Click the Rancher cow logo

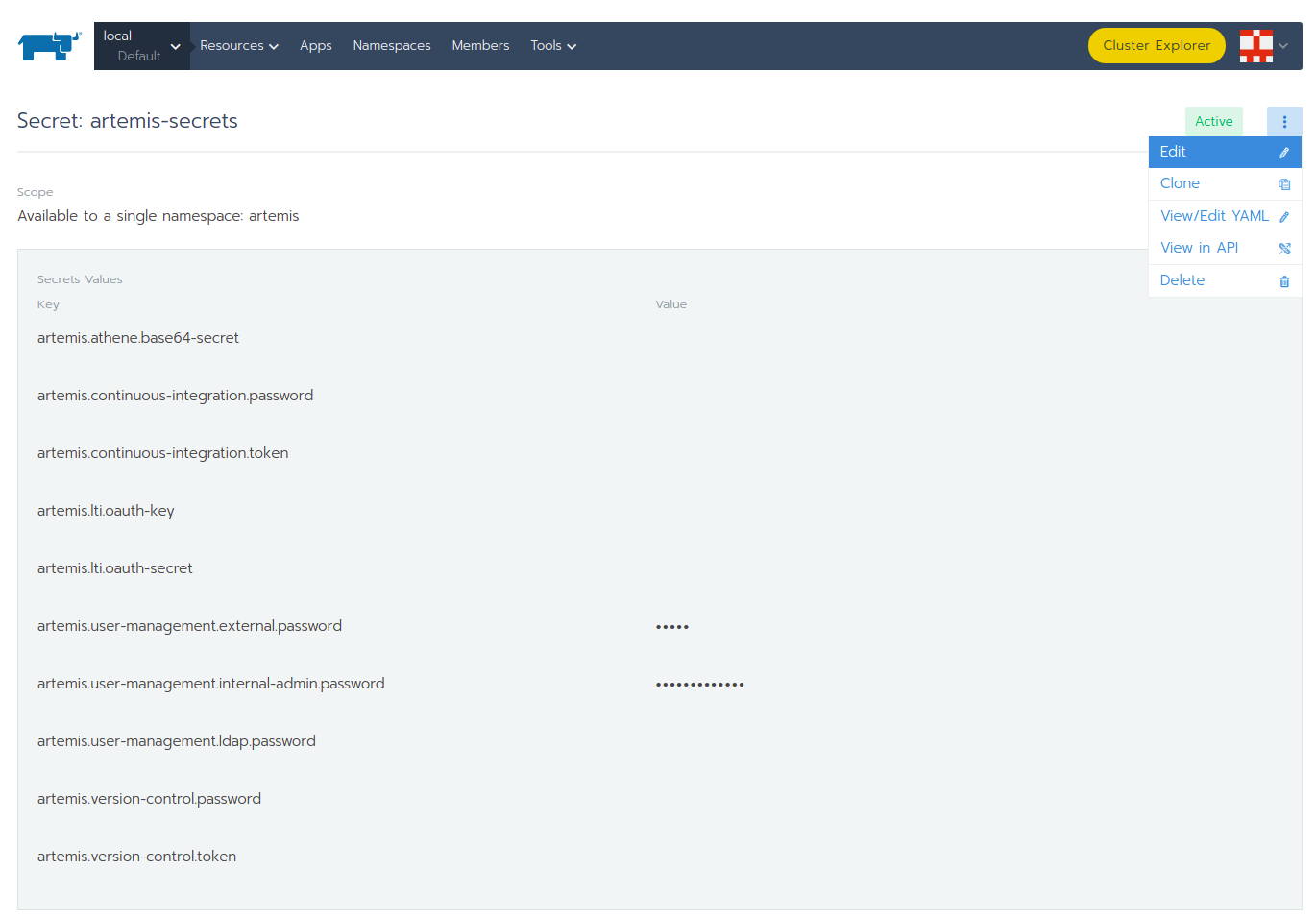coord(49,45)
